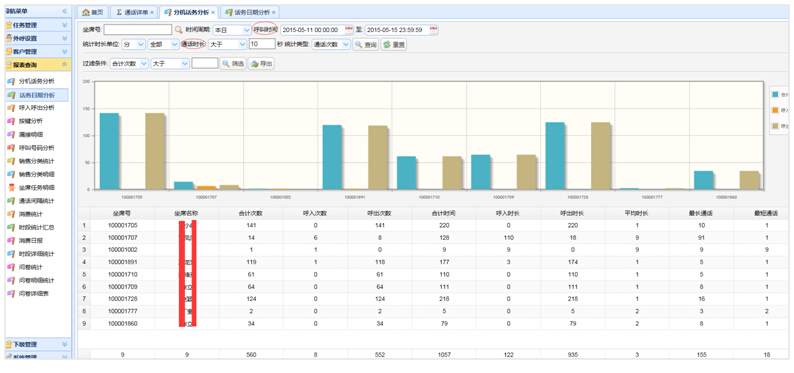
Task: Open calendar picker for start date 2015-05-11
Action: coord(349,30)
